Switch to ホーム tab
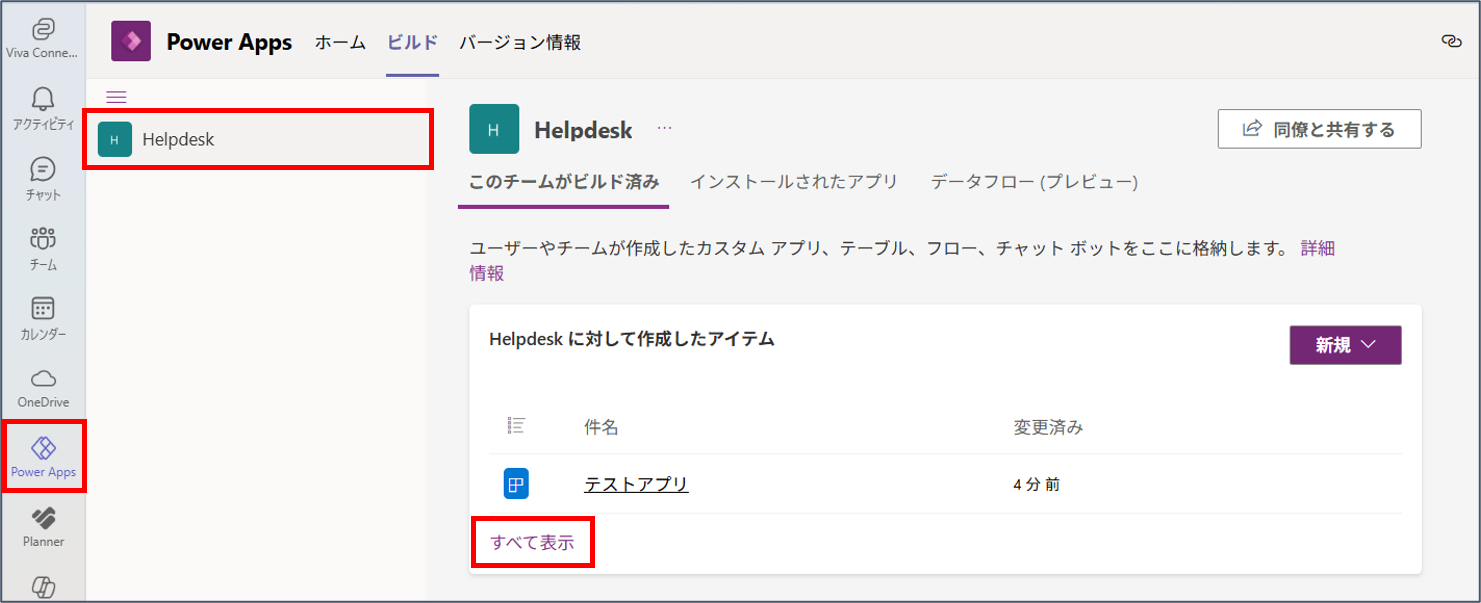 click(x=340, y=42)
